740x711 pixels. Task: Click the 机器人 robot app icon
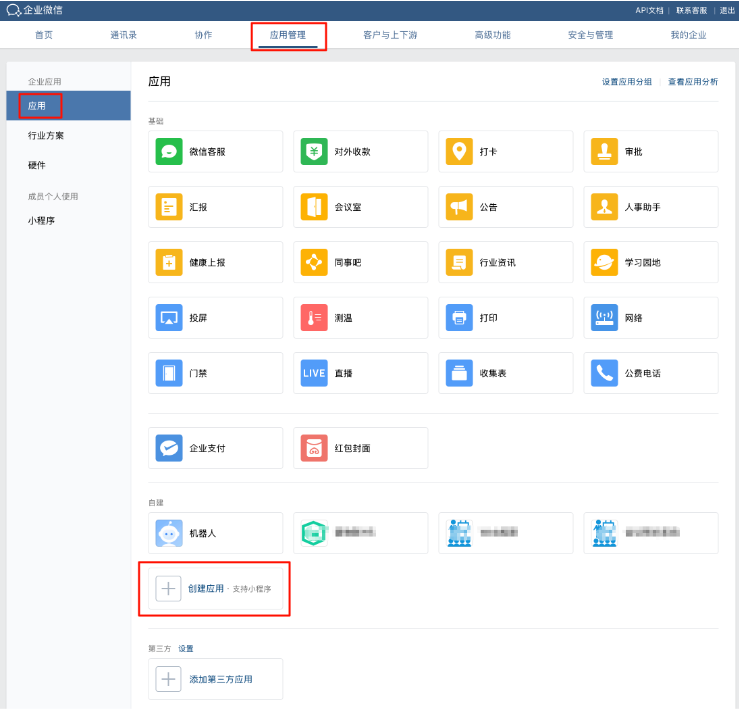[169, 533]
